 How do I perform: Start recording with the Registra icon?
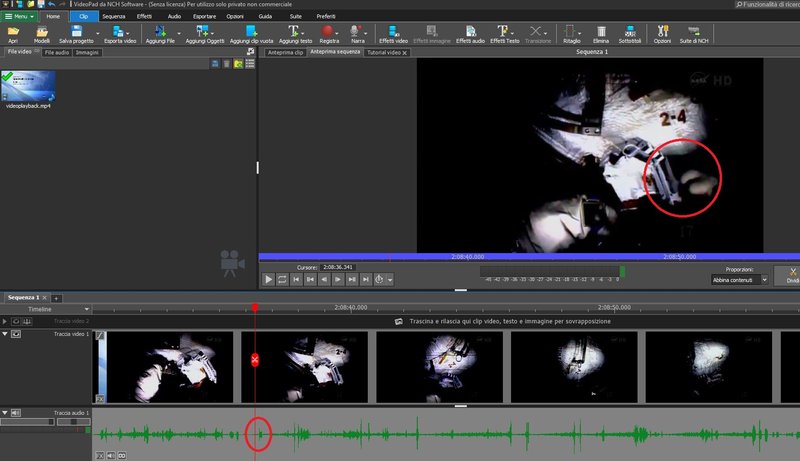329,34
